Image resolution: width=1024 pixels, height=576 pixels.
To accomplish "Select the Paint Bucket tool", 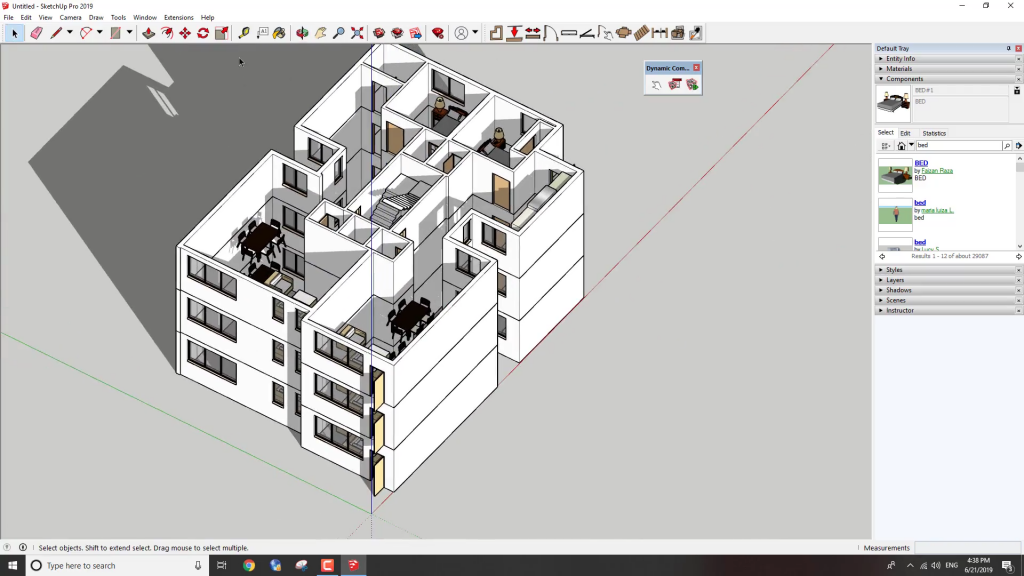I will (x=279, y=33).
